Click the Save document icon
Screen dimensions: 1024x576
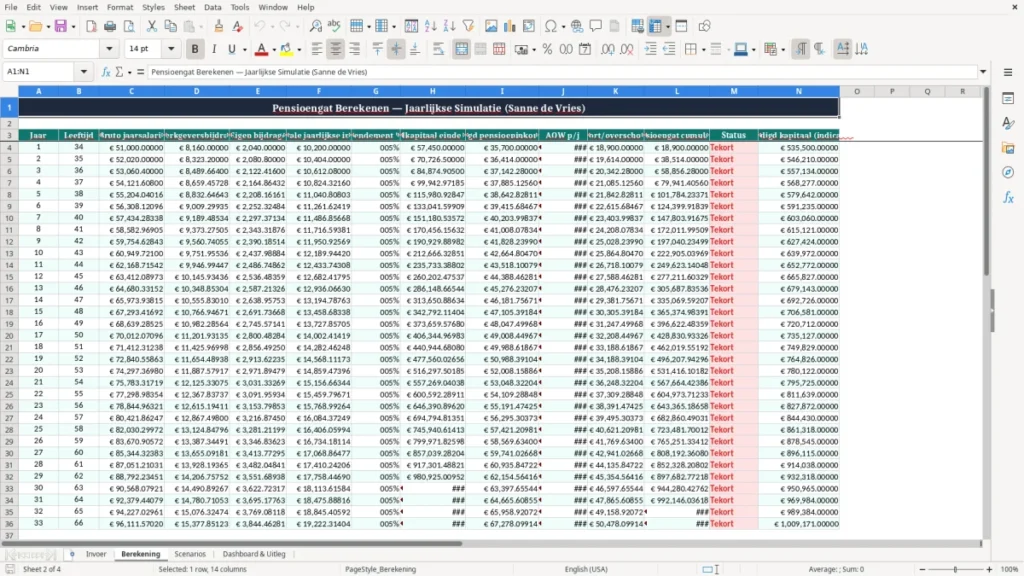pyautogui.click(x=61, y=26)
